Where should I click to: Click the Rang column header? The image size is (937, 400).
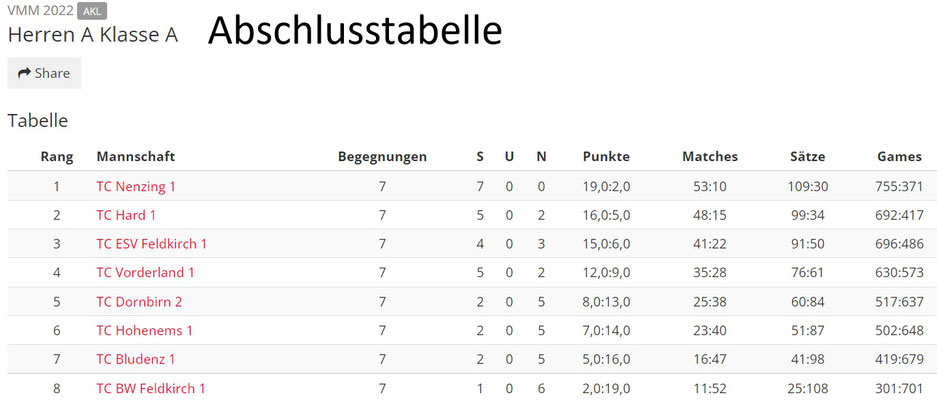tap(57, 157)
